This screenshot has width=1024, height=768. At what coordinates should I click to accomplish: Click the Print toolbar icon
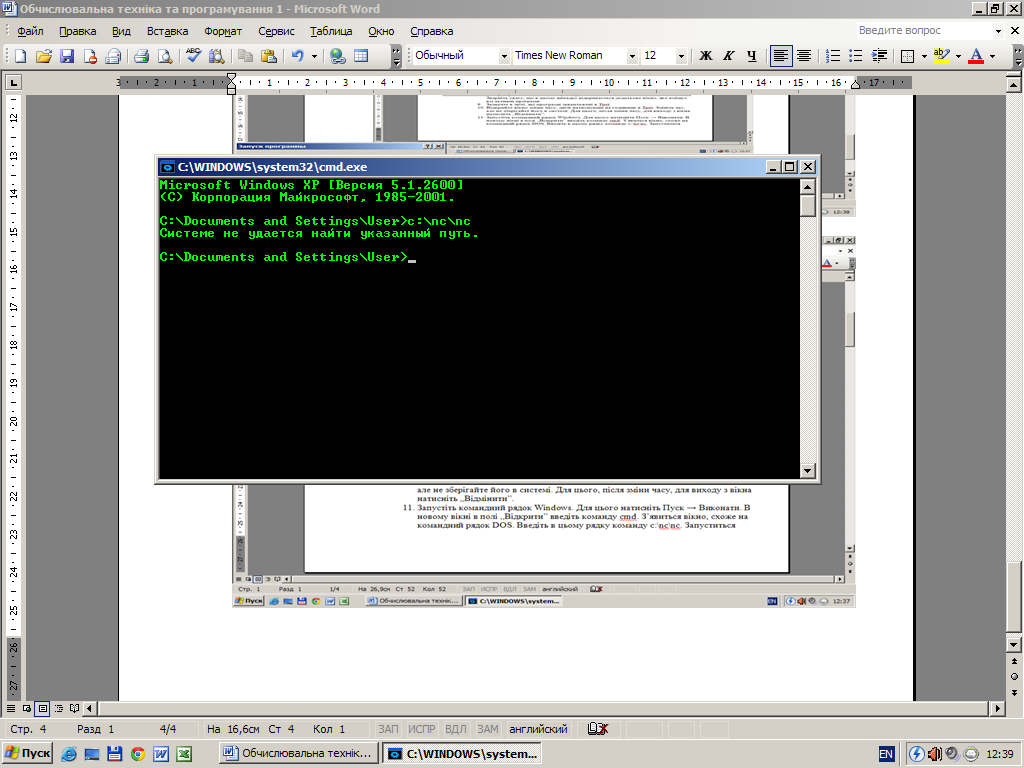[x=142, y=56]
